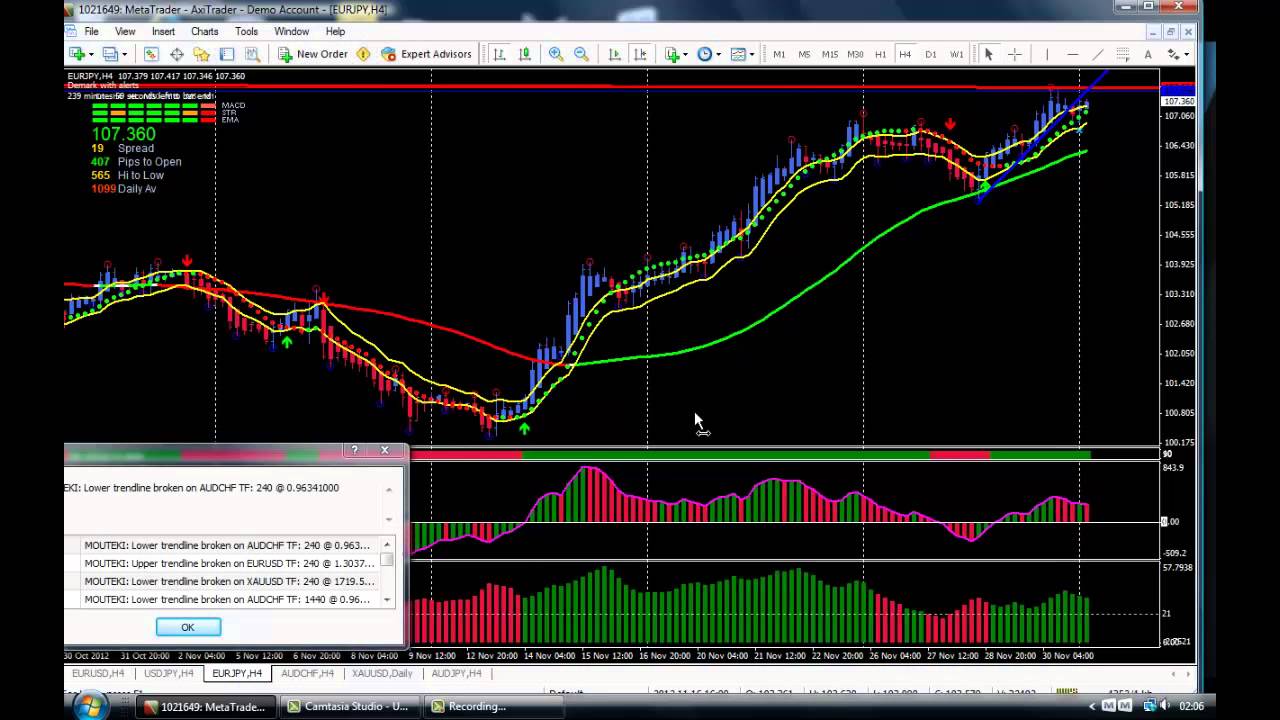1280x720 pixels.
Task: Open Camtasia Studio from taskbar
Action: coord(348,706)
